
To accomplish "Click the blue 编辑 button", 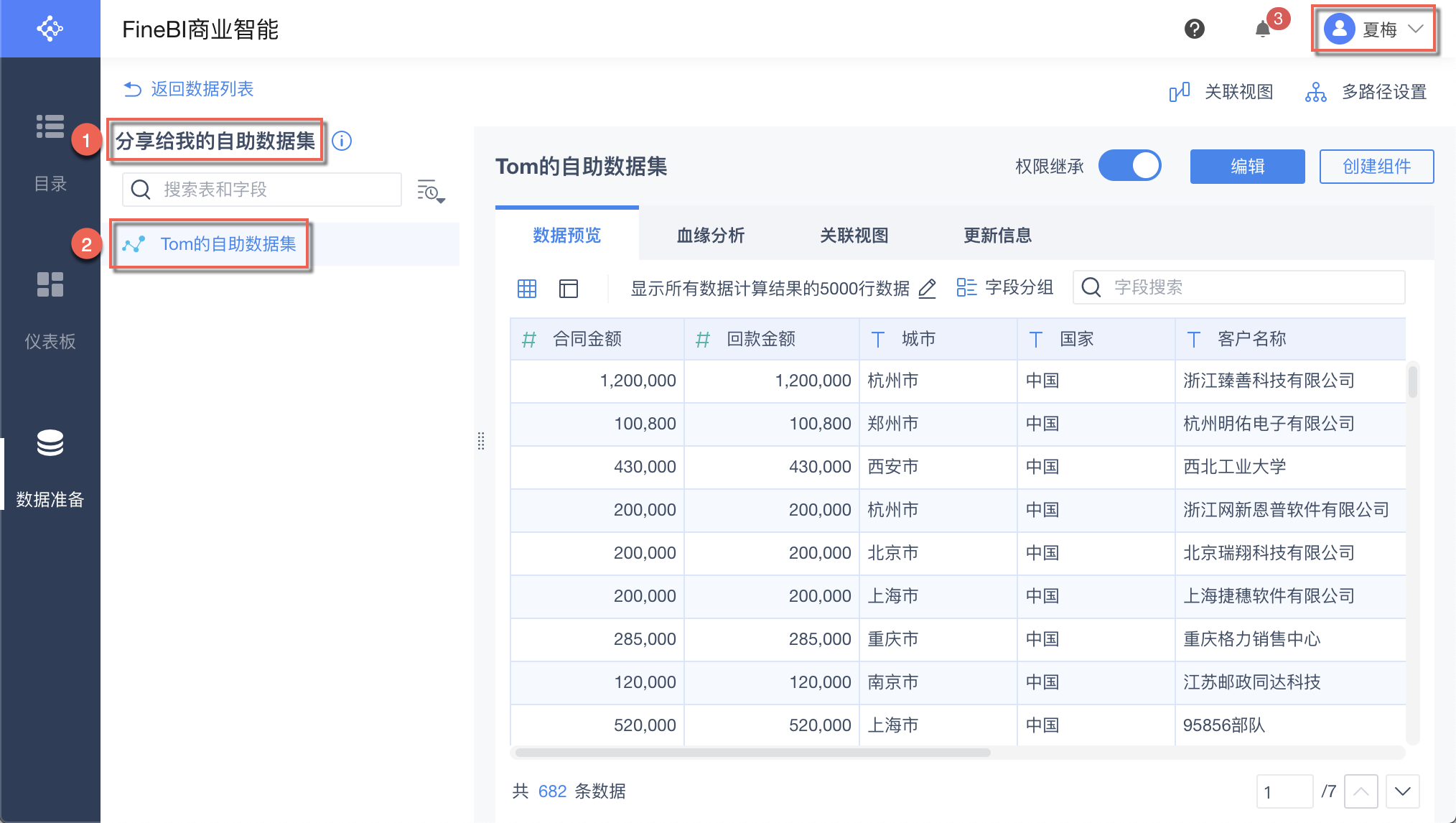I will point(1247,167).
